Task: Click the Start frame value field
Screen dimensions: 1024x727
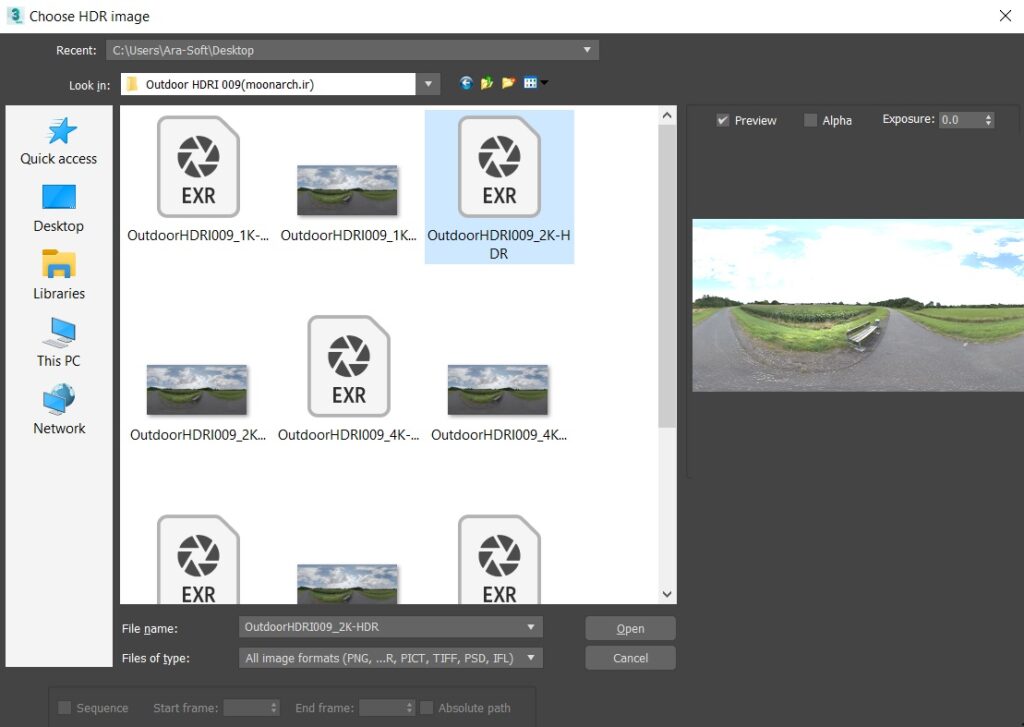Action: coord(246,707)
